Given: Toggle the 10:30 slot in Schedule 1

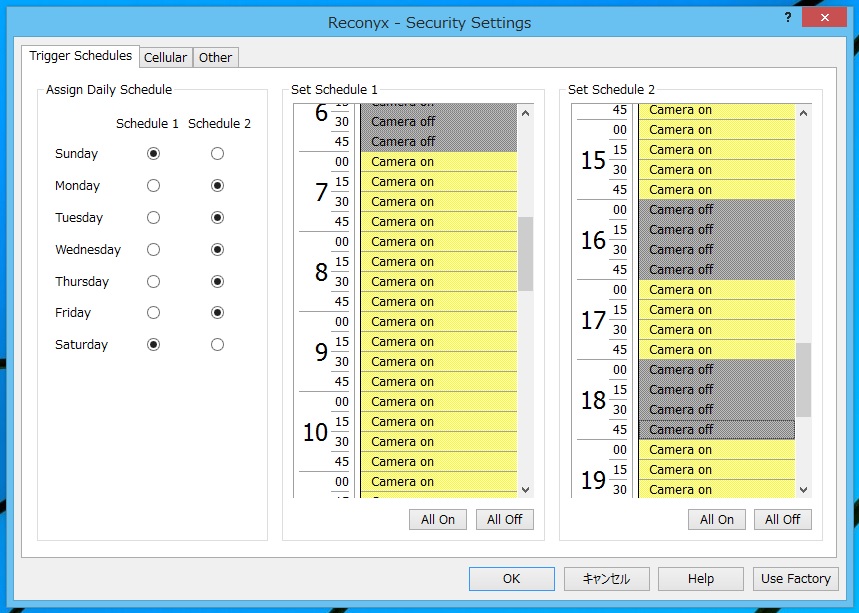Looking at the screenshot, I should click(439, 442).
